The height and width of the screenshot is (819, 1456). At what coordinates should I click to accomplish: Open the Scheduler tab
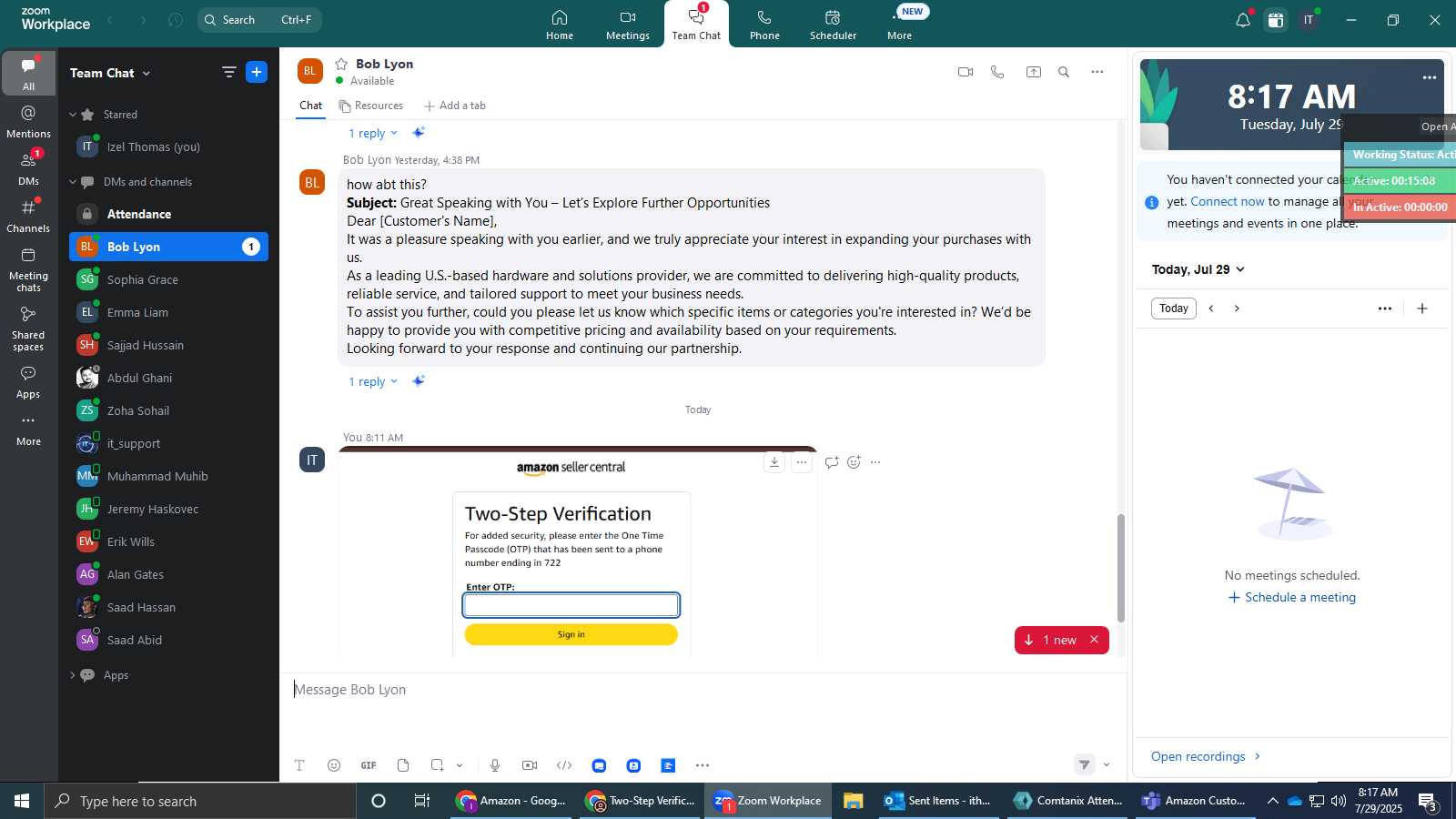(833, 25)
